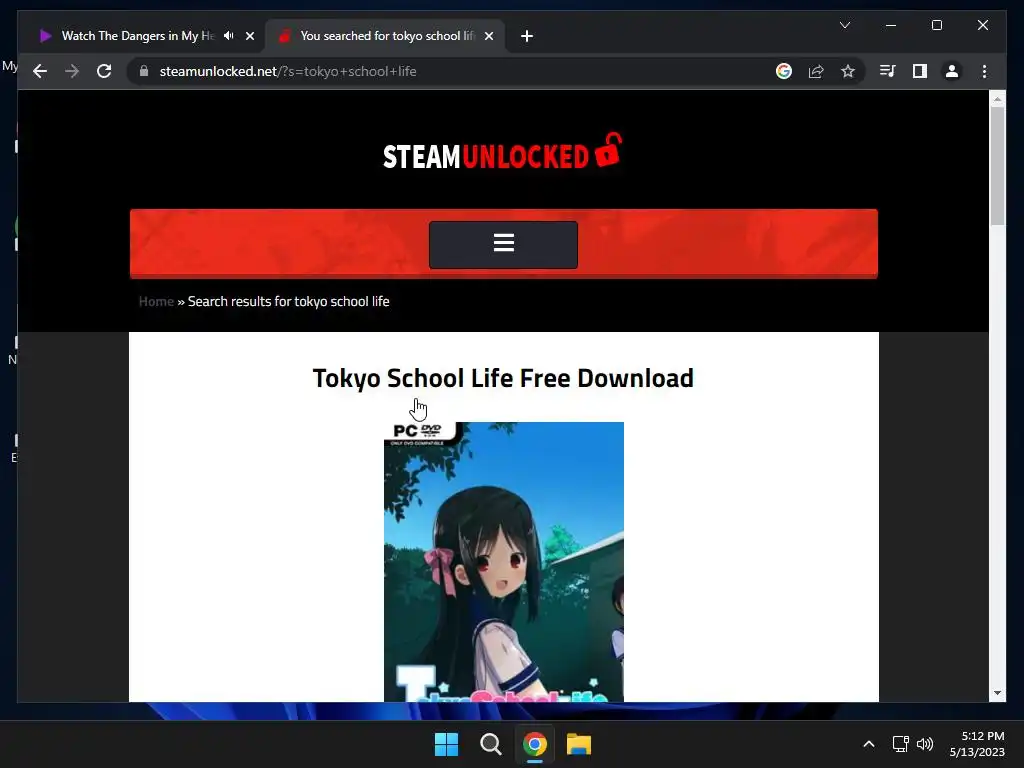This screenshot has width=1024, height=768.
Task: Go to the Home breadcrumb link
Action: click(x=156, y=301)
